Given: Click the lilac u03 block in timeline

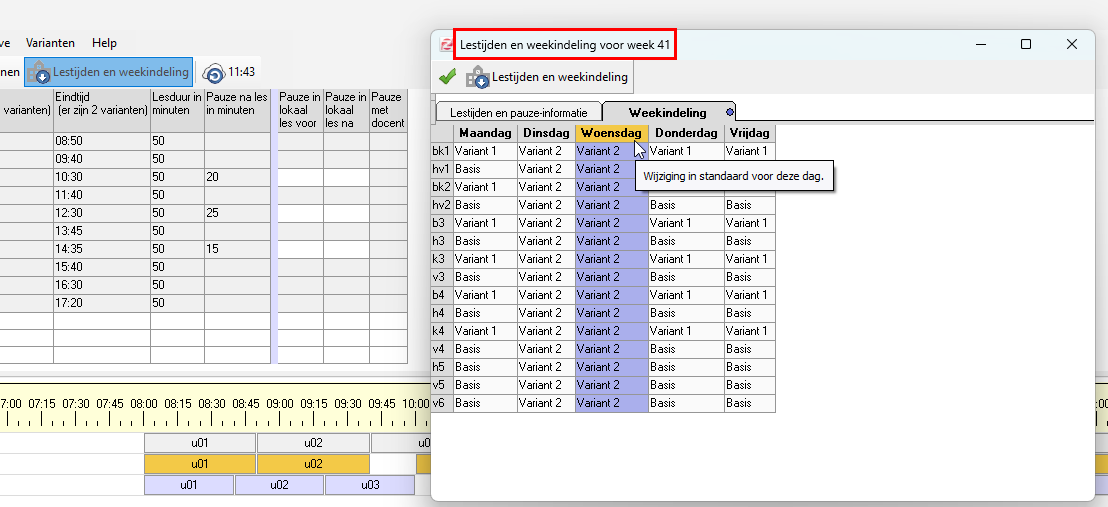Looking at the screenshot, I should [370, 485].
